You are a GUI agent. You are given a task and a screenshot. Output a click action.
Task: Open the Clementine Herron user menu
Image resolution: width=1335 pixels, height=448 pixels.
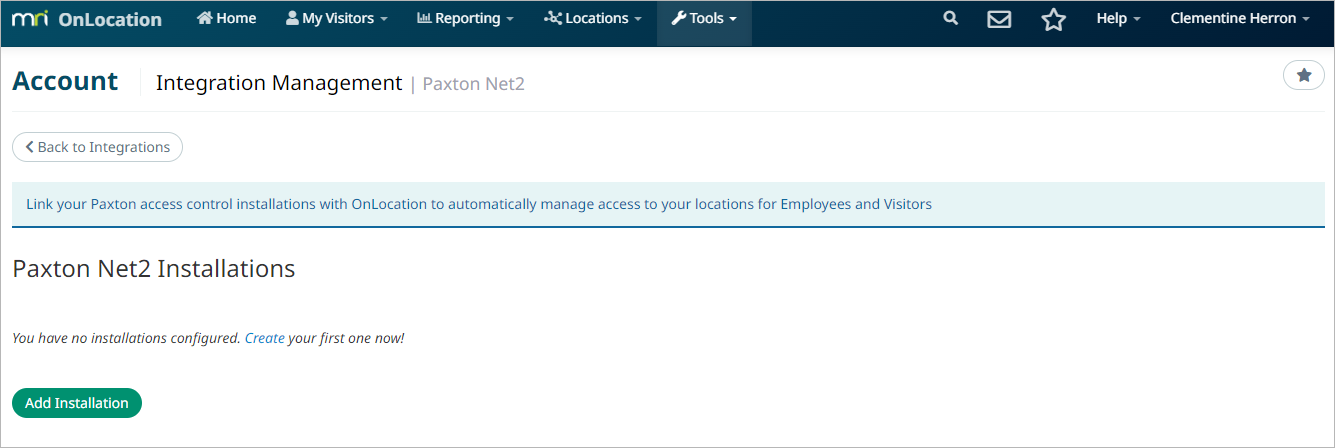pos(1240,18)
